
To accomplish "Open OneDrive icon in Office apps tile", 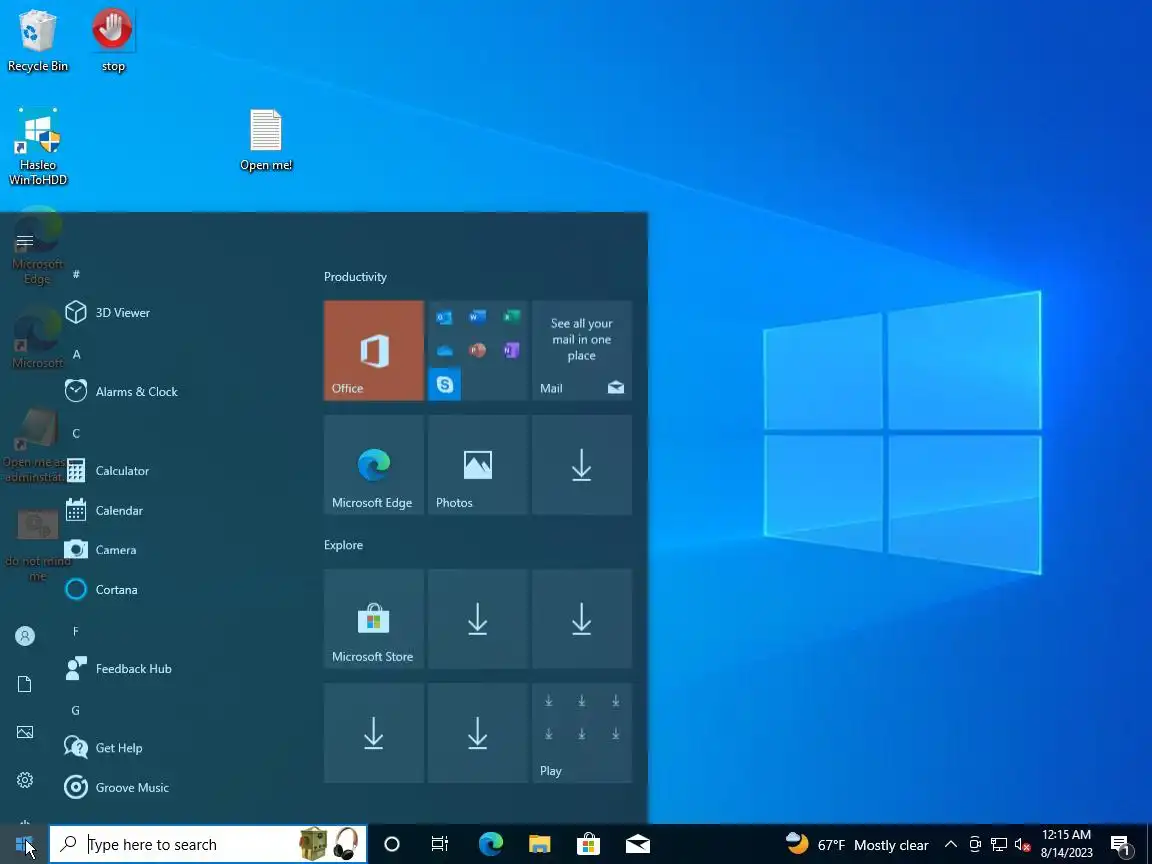I will click(444, 350).
